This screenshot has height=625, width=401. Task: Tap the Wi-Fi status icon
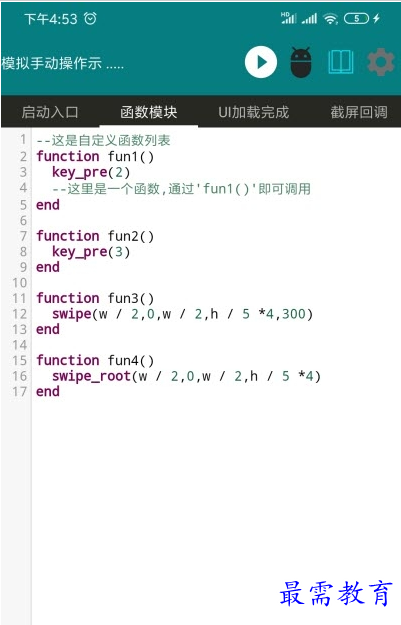(330, 18)
